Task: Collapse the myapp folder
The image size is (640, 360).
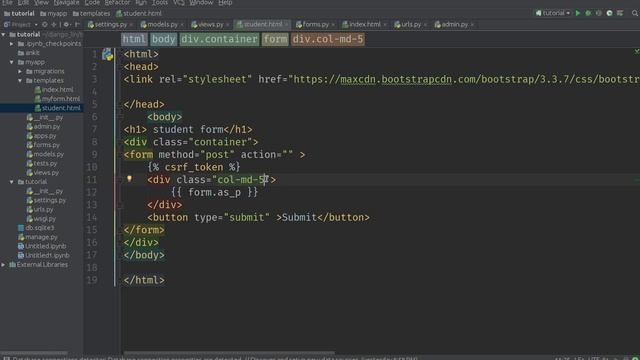Action: click(12, 62)
